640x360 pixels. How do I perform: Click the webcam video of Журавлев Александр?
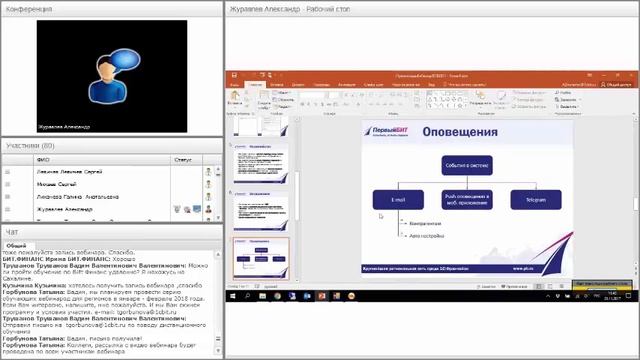112,76
